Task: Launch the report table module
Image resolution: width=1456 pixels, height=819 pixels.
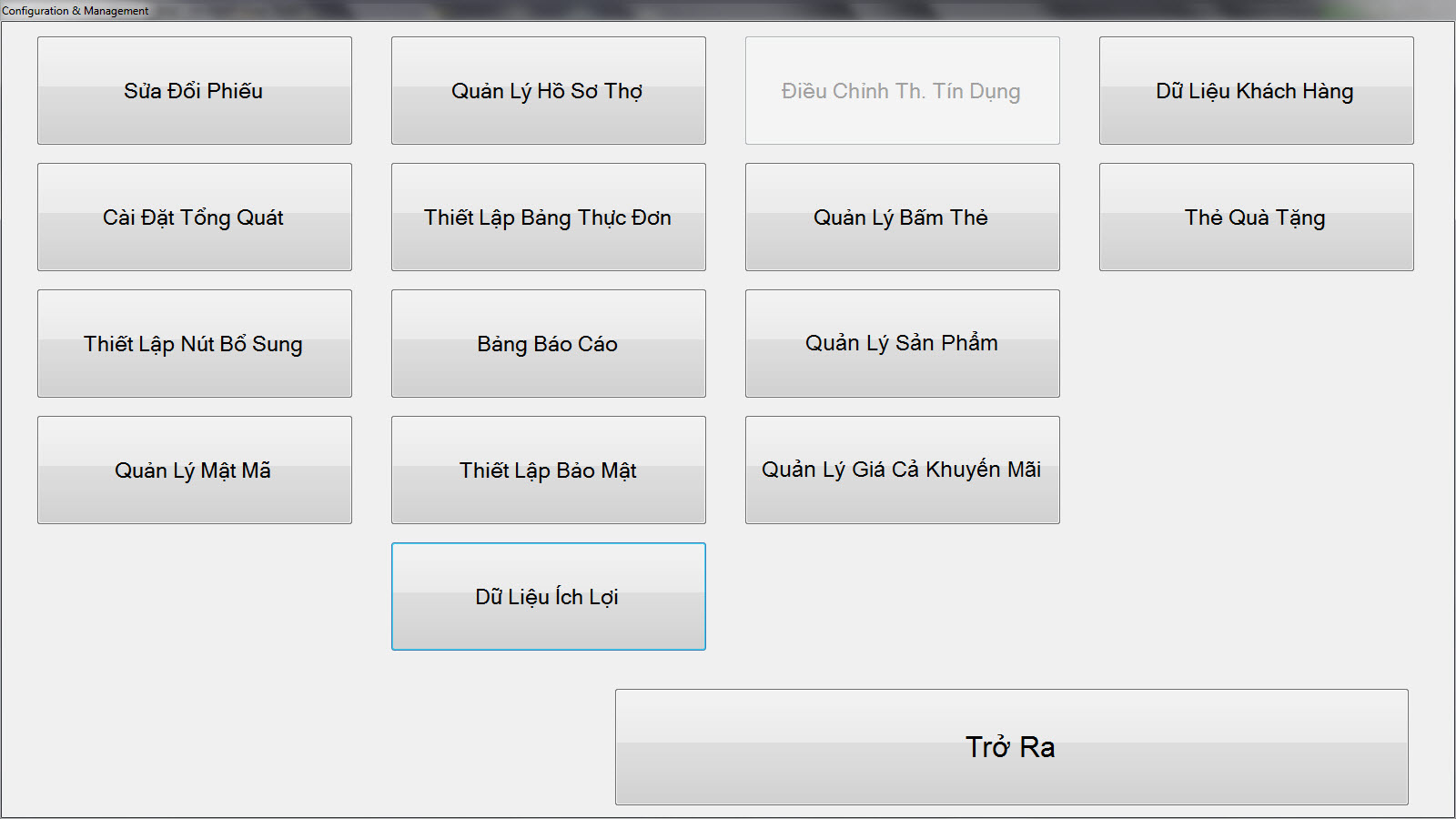Action: (x=548, y=344)
